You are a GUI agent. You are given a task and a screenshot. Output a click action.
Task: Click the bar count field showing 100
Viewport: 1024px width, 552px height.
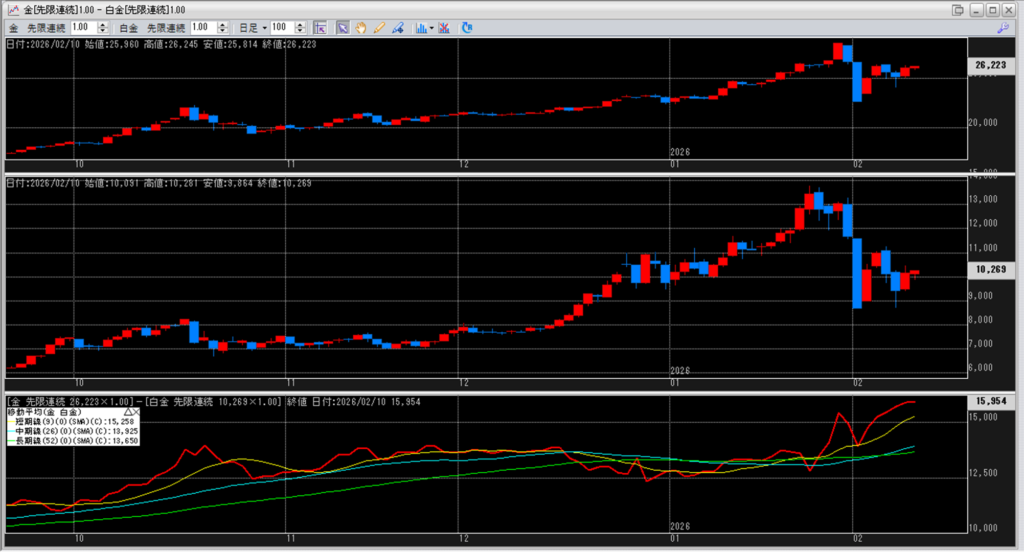pyautogui.click(x=280, y=27)
